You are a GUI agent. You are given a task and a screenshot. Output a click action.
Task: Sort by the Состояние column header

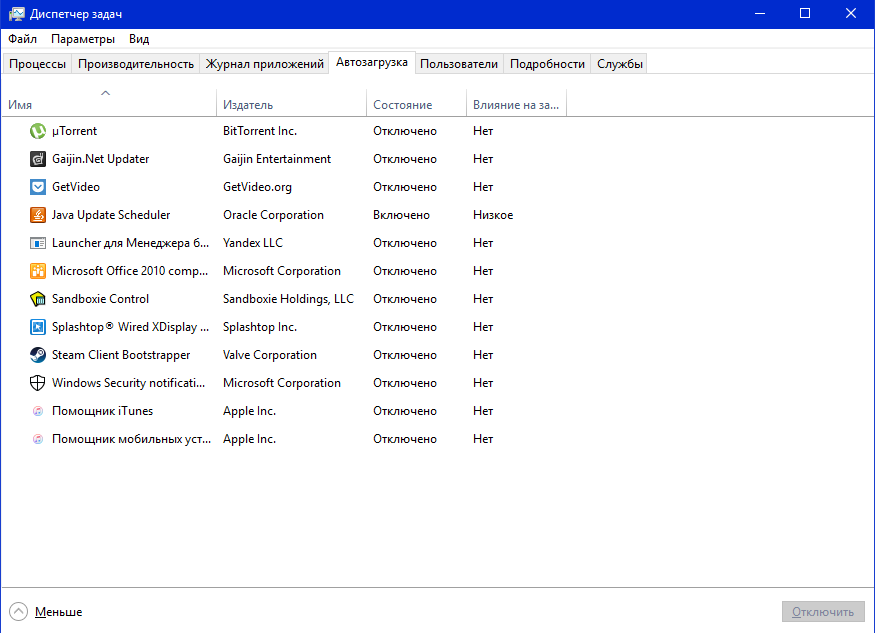416,103
